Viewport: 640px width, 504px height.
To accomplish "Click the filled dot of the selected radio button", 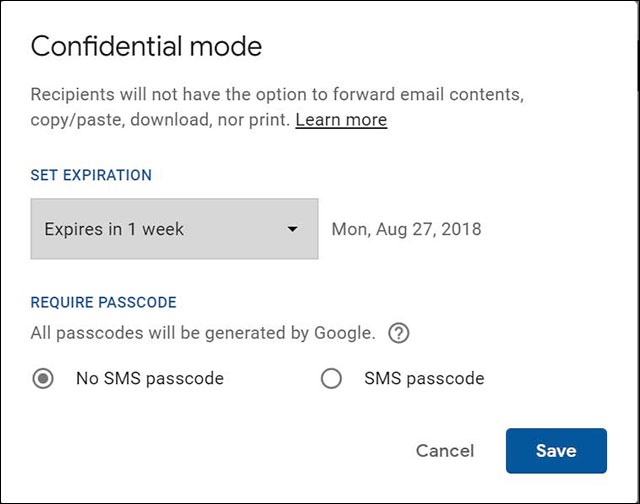I will (x=43, y=379).
